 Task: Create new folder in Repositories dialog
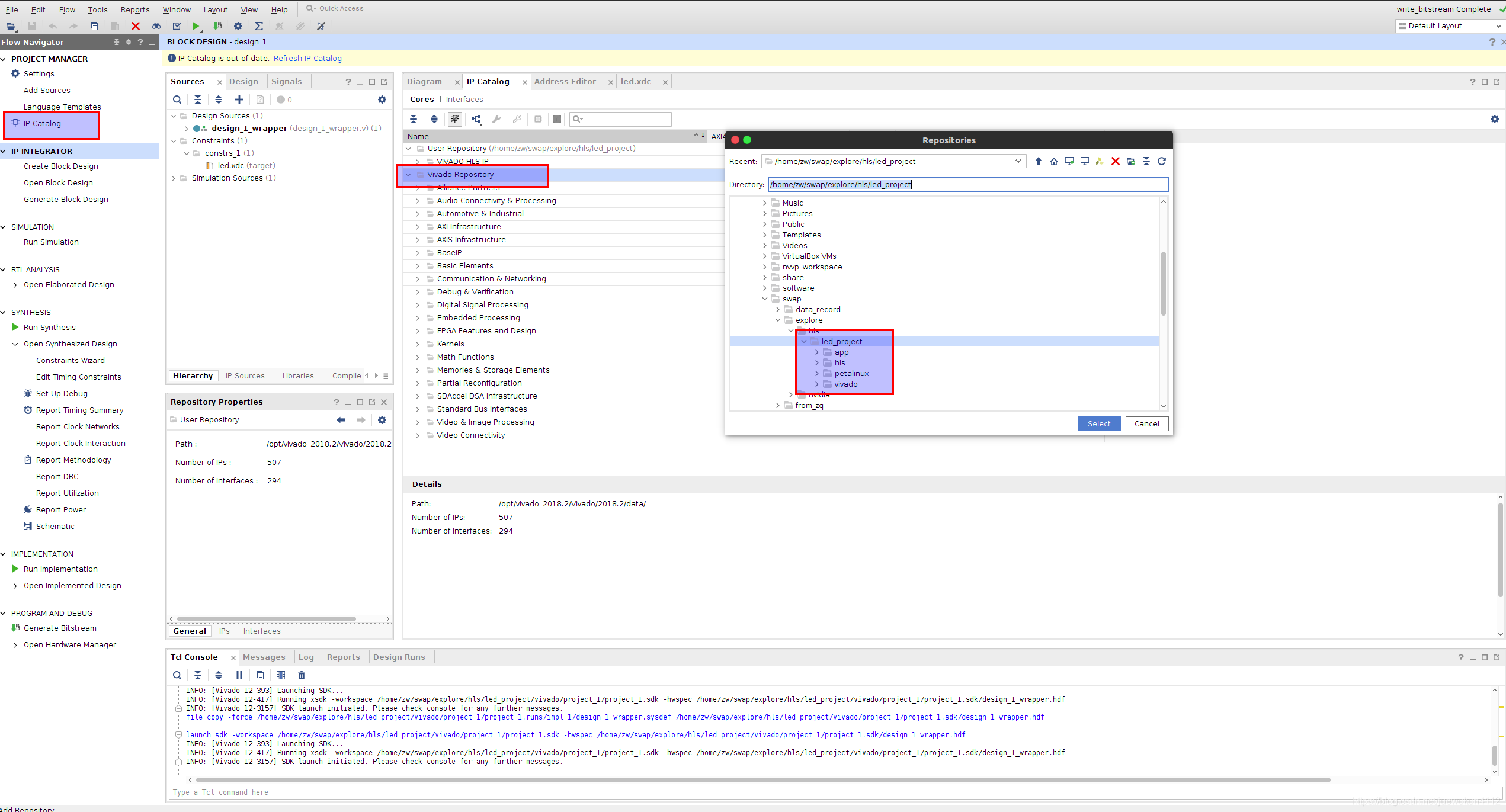click(x=1130, y=161)
